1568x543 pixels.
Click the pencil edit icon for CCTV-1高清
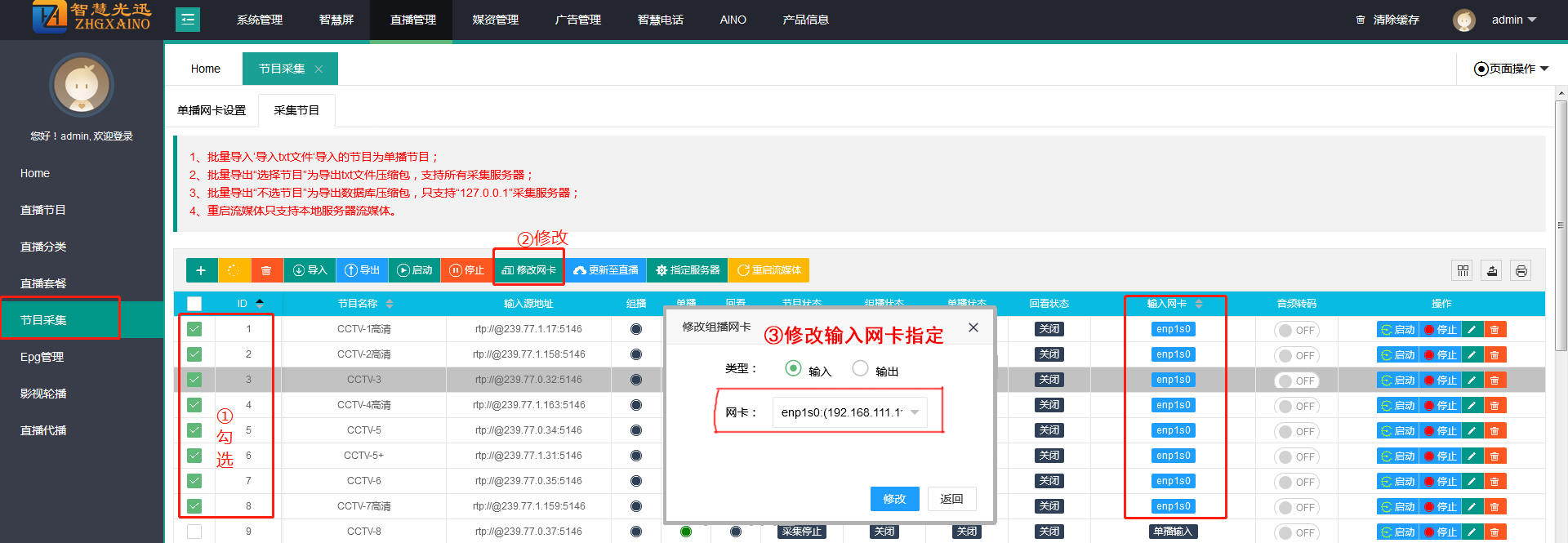tap(1472, 330)
